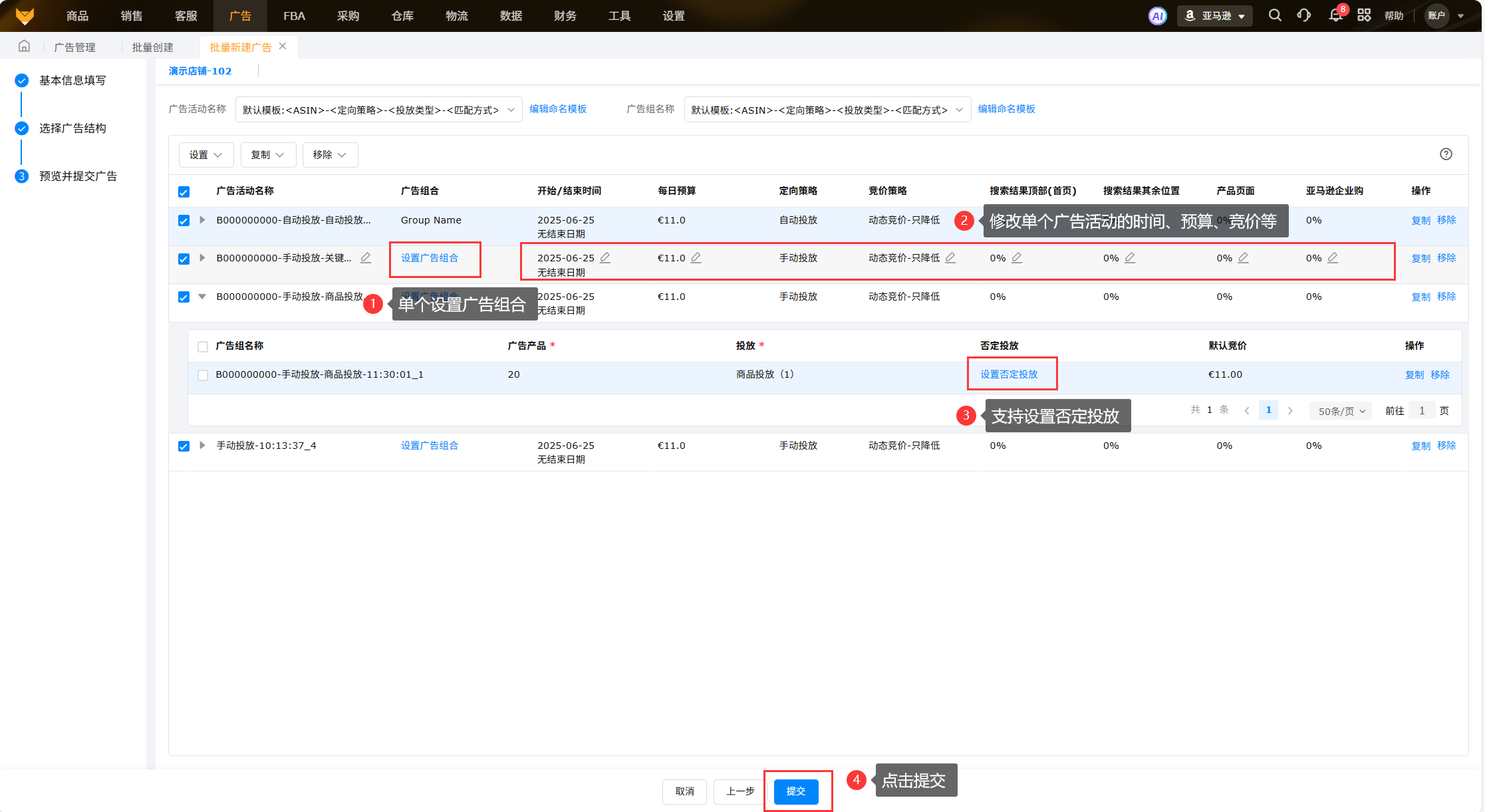Click the 设置否定投放 link
Image resolution: width=1485 pixels, height=812 pixels.
(1009, 374)
